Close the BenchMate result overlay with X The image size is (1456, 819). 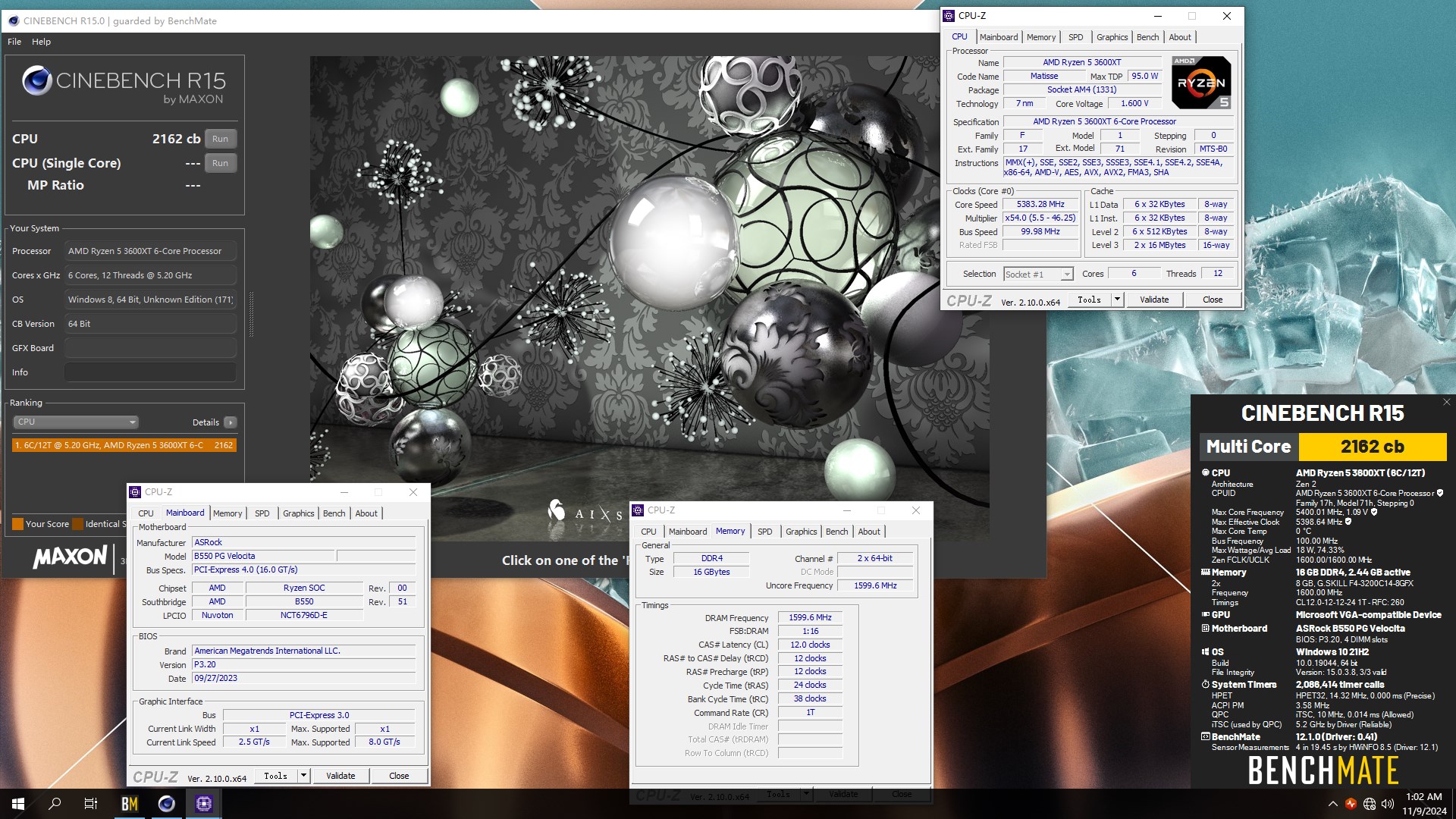point(1446,402)
